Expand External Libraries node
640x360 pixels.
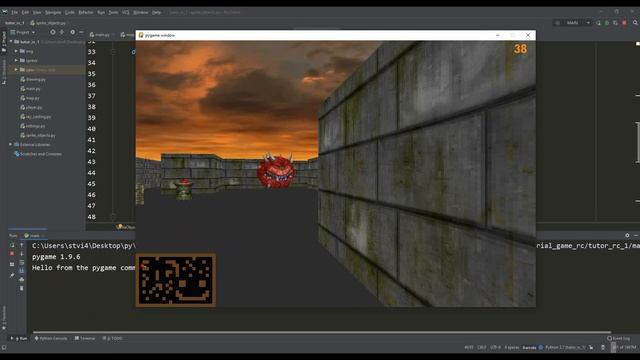click(x=11, y=144)
